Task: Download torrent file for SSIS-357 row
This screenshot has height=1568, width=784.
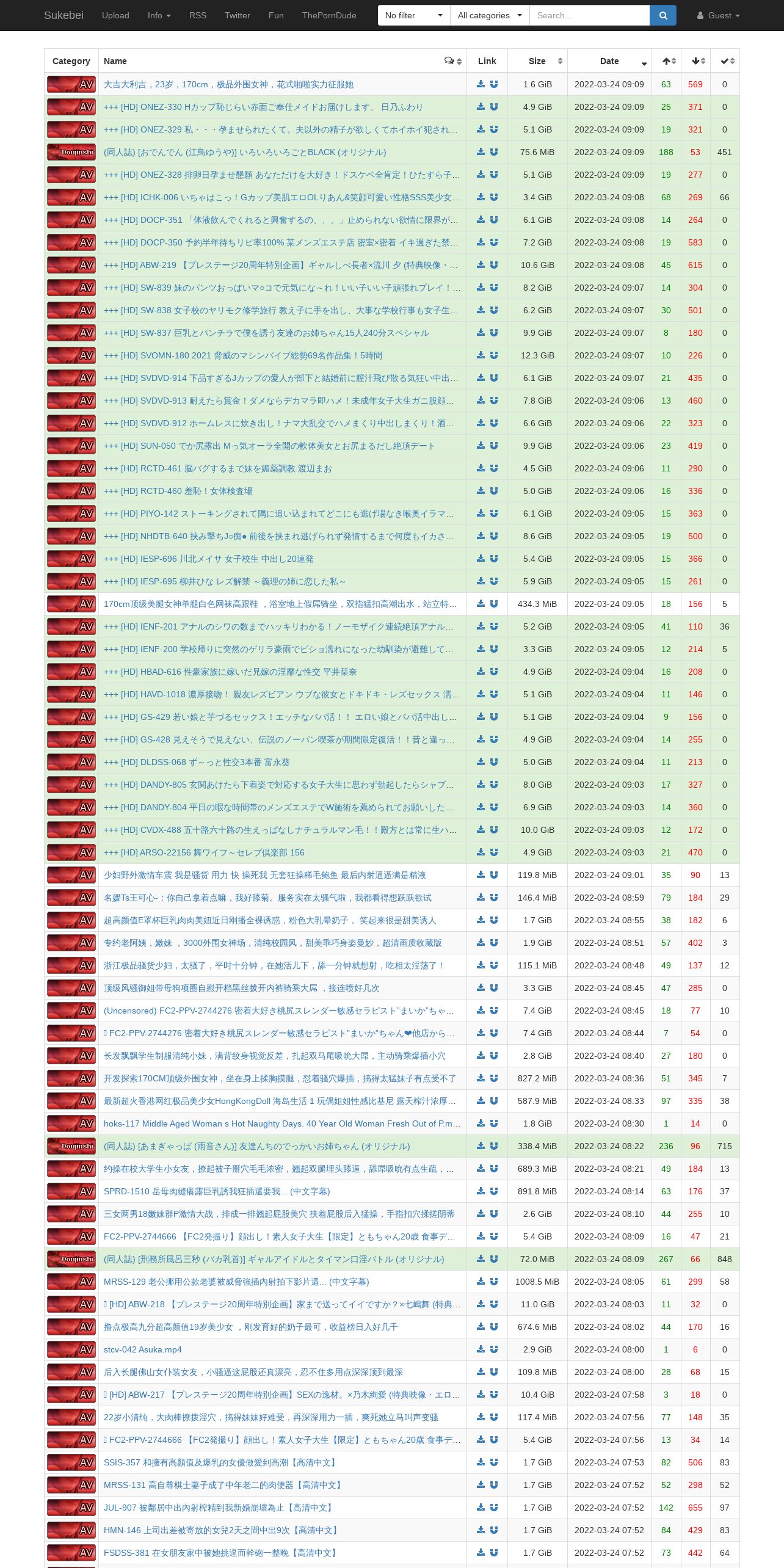Action: pos(481,1462)
